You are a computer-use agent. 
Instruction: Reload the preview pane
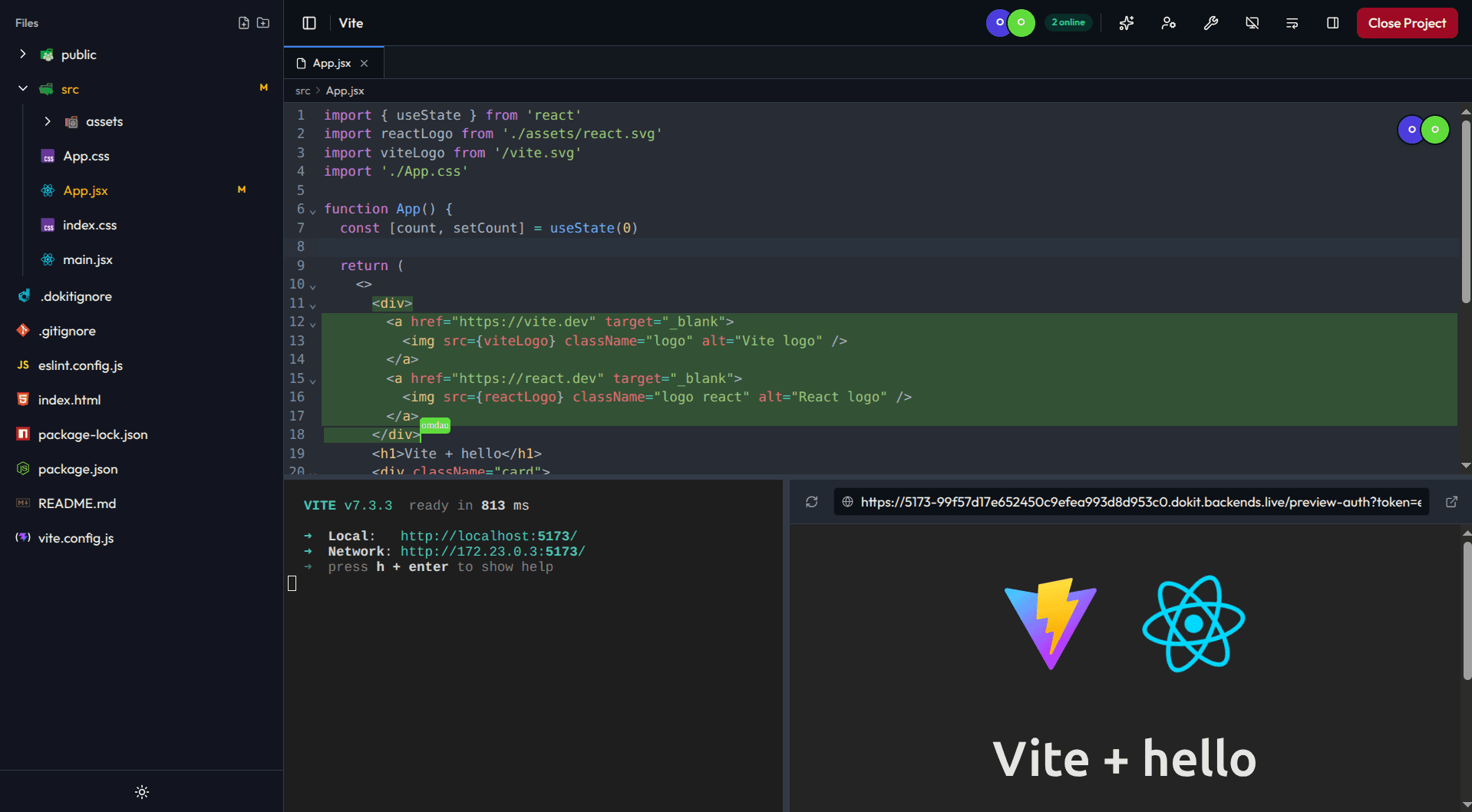(811, 502)
